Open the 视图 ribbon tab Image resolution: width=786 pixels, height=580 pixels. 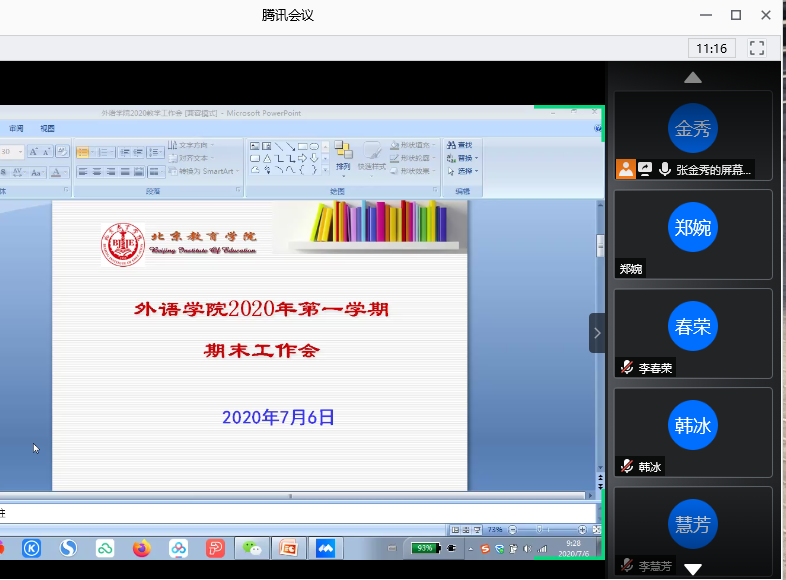pos(47,128)
